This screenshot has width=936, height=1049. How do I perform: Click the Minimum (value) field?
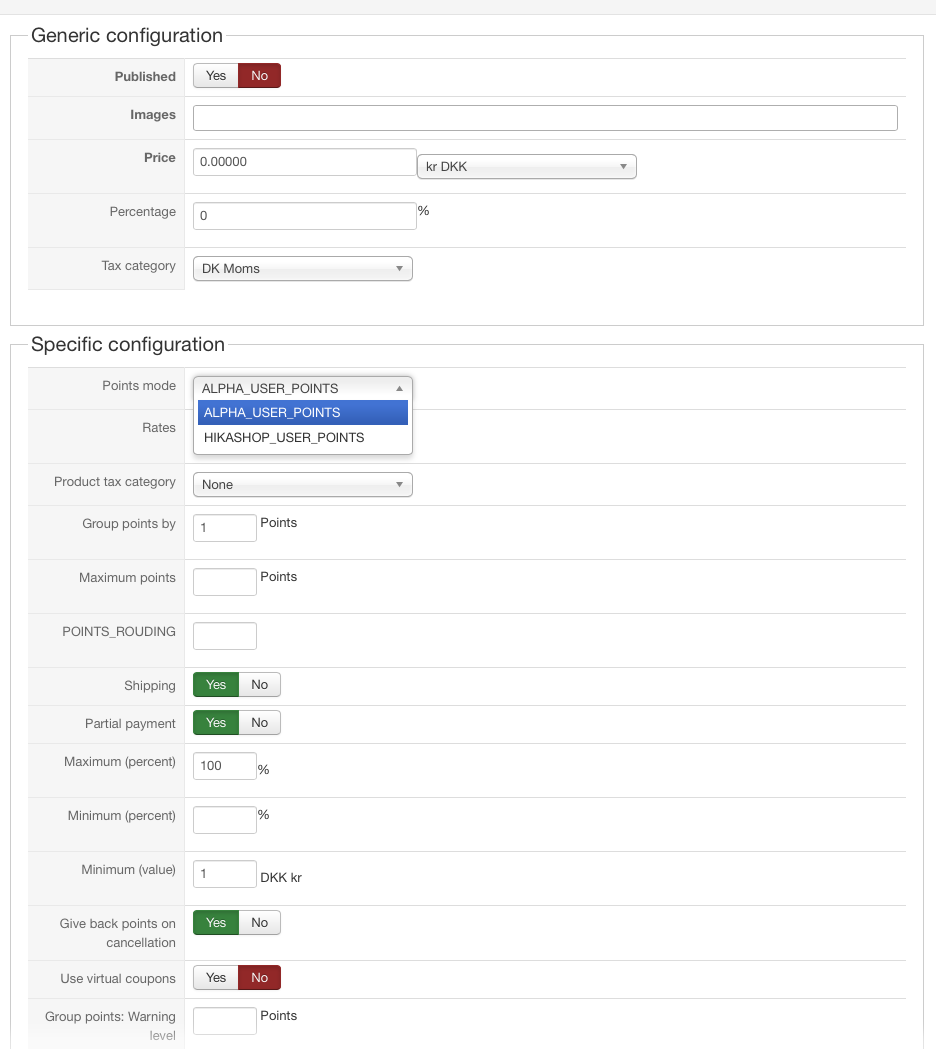click(x=225, y=874)
